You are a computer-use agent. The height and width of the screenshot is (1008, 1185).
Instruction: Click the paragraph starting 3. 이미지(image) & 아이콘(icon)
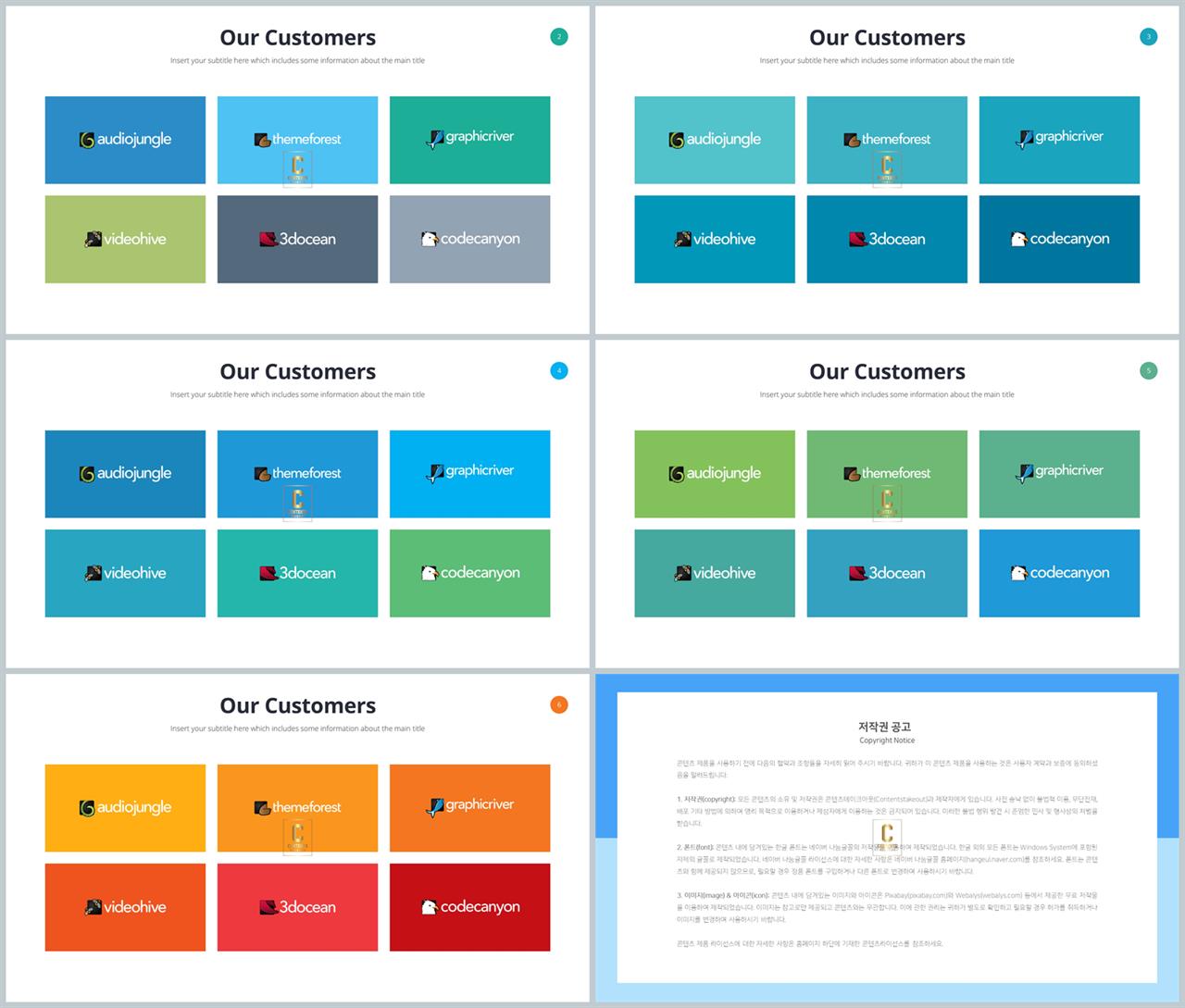[x=887, y=907]
